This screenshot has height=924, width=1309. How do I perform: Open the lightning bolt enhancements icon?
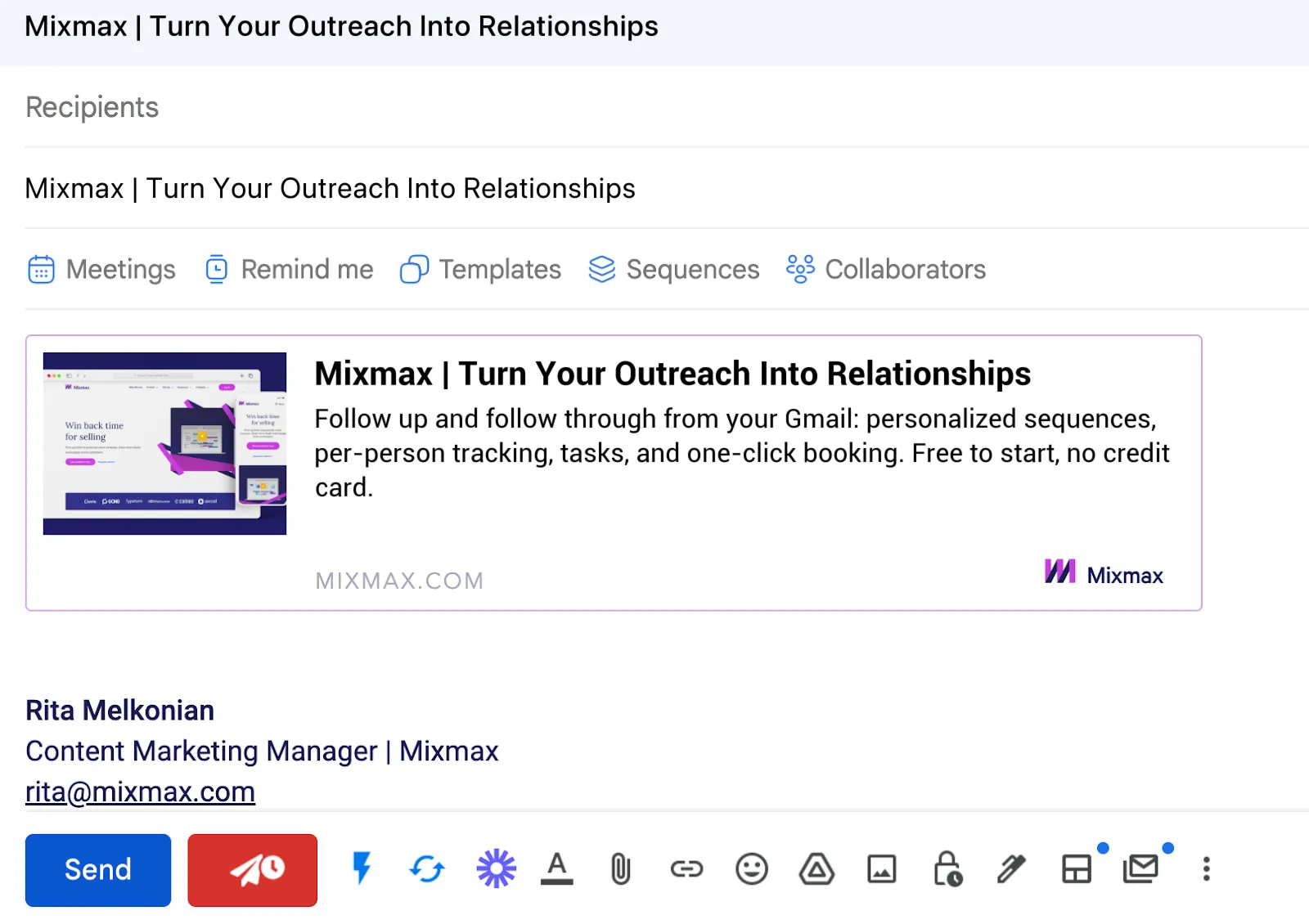tap(362, 868)
